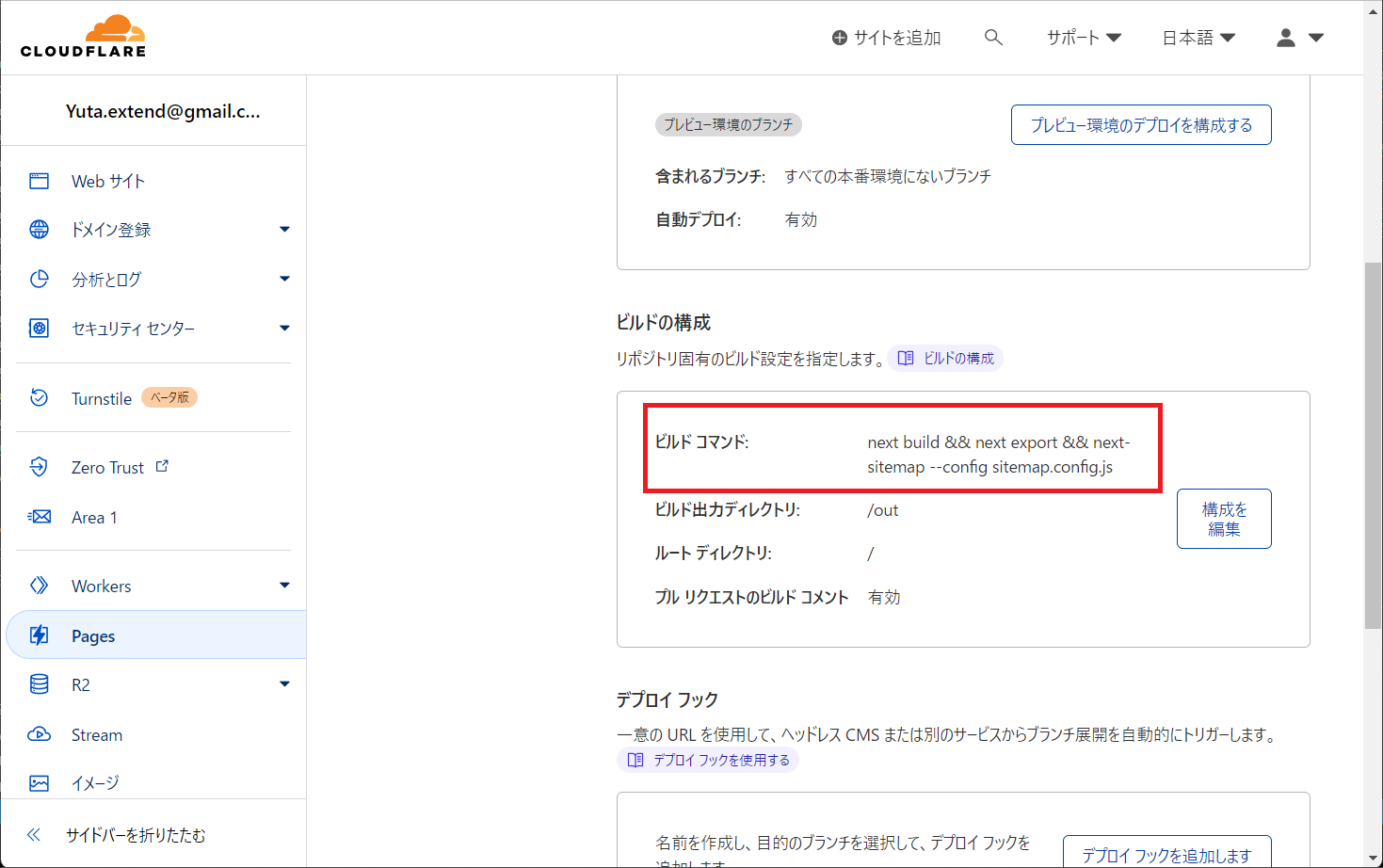Open the デプロイ フックを使用する docs link
This screenshot has width=1383, height=868.
[709, 760]
